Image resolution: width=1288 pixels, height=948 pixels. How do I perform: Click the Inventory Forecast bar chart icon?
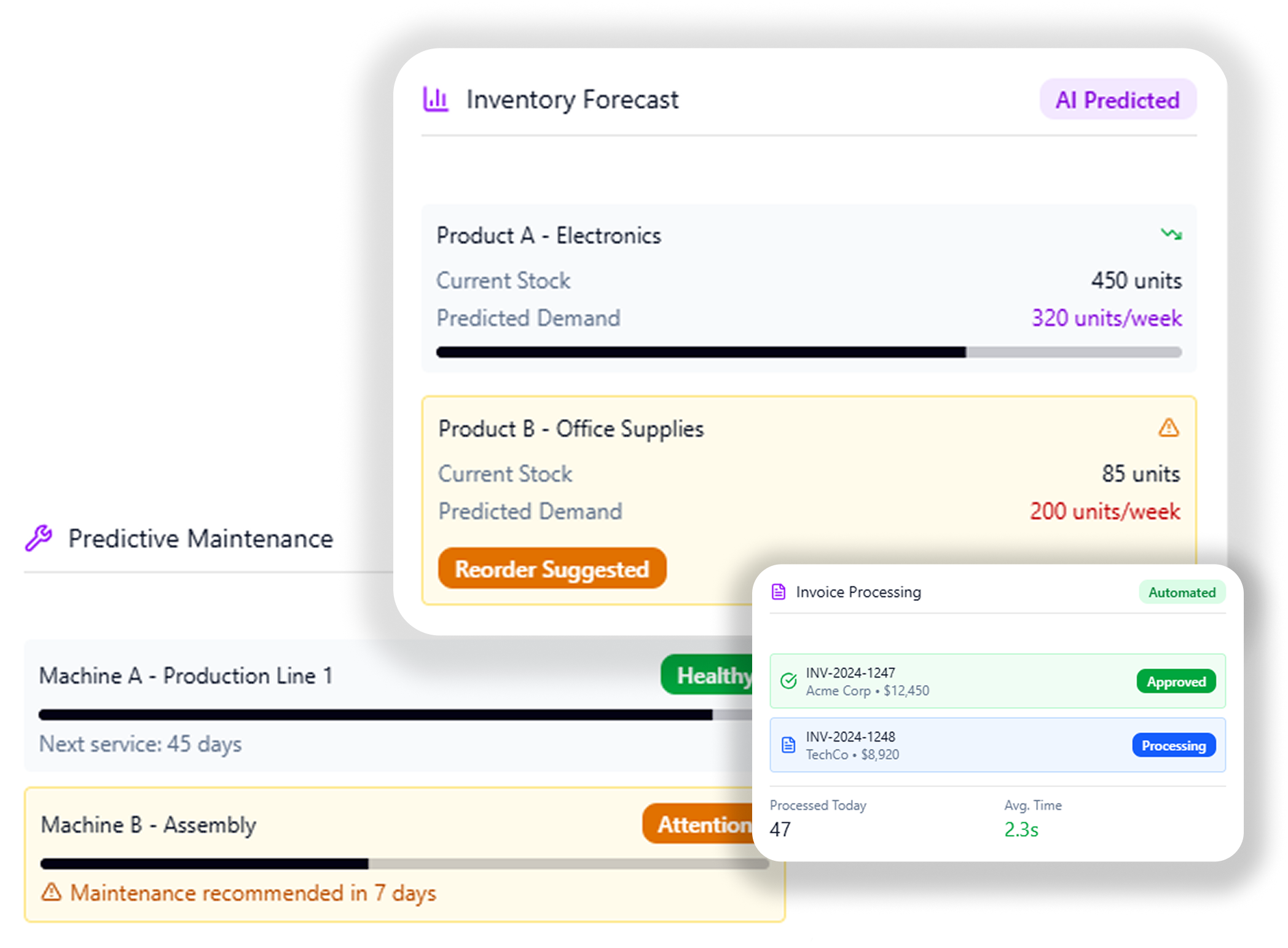coord(436,99)
